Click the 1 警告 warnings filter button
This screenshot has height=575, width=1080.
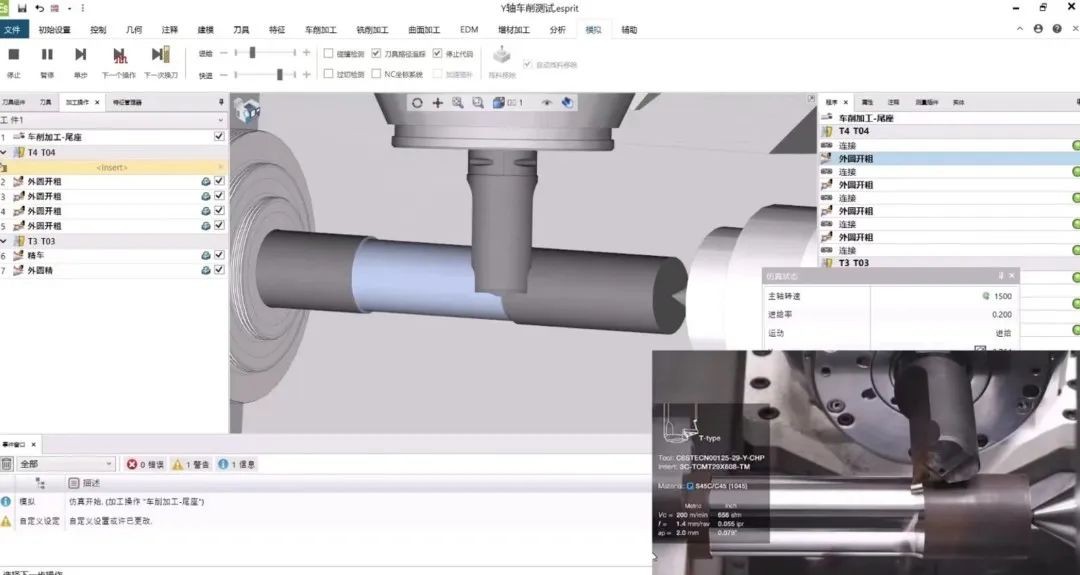[189, 464]
